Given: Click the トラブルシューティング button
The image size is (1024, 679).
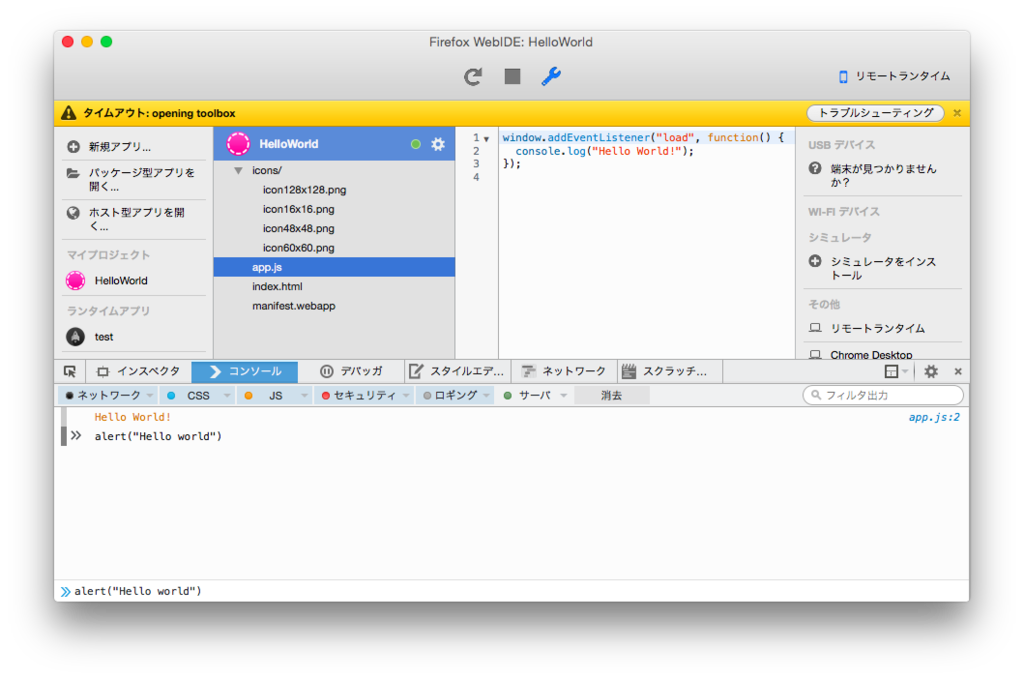Looking at the screenshot, I should [875, 113].
